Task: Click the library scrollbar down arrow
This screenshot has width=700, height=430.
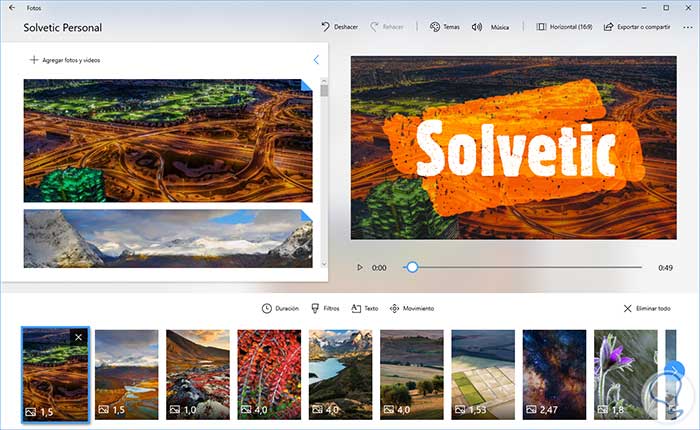Action: (324, 264)
